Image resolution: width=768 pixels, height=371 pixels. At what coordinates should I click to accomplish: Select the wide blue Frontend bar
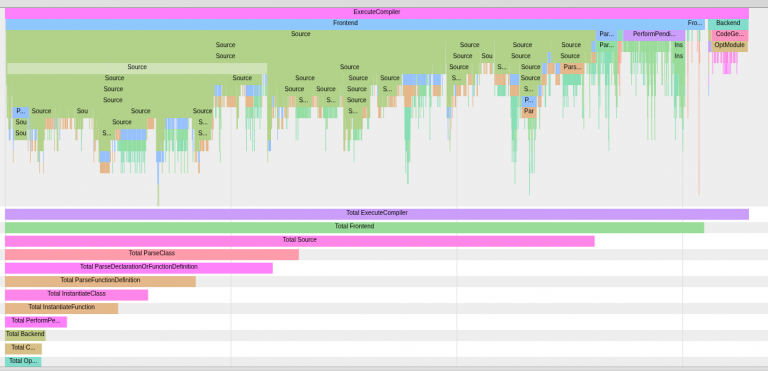pyautogui.click(x=345, y=24)
